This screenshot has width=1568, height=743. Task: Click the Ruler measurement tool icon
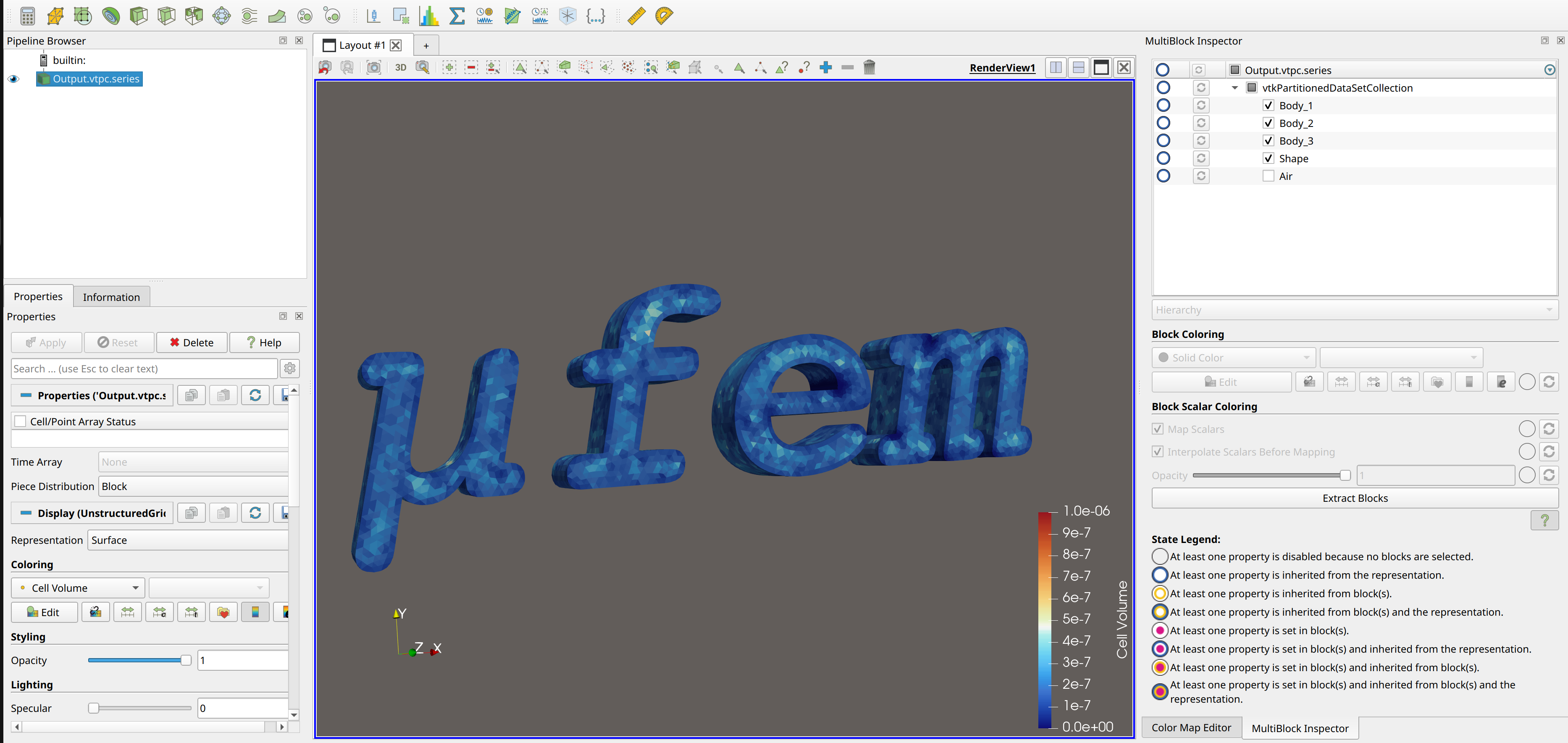pyautogui.click(x=636, y=16)
